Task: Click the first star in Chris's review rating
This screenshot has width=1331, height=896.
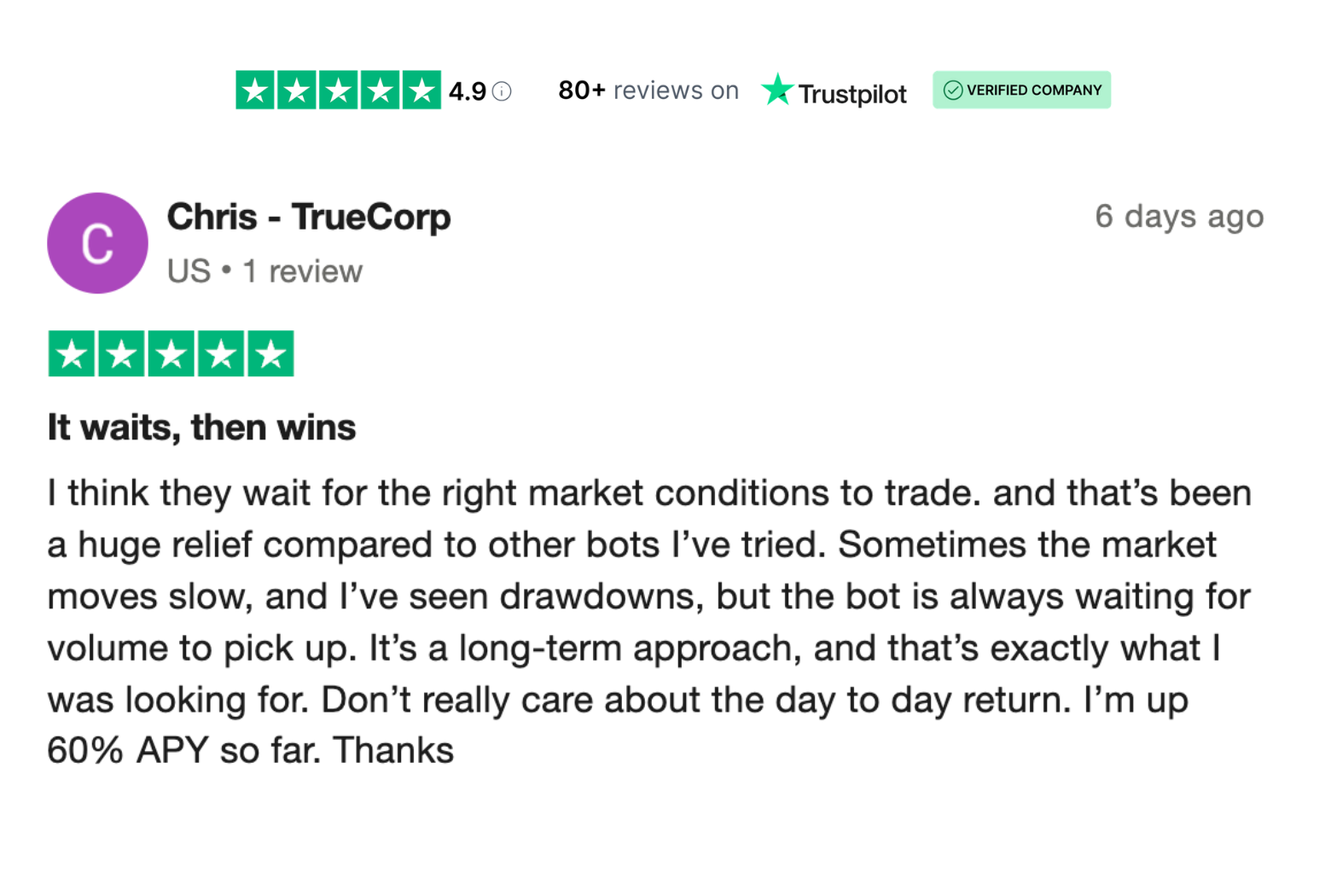Action: tap(72, 353)
